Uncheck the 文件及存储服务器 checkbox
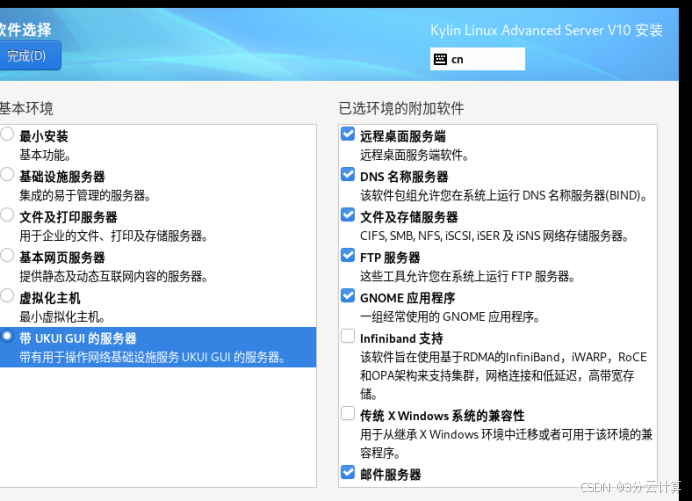The height and width of the screenshot is (501, 692). [x=348, y=215]
